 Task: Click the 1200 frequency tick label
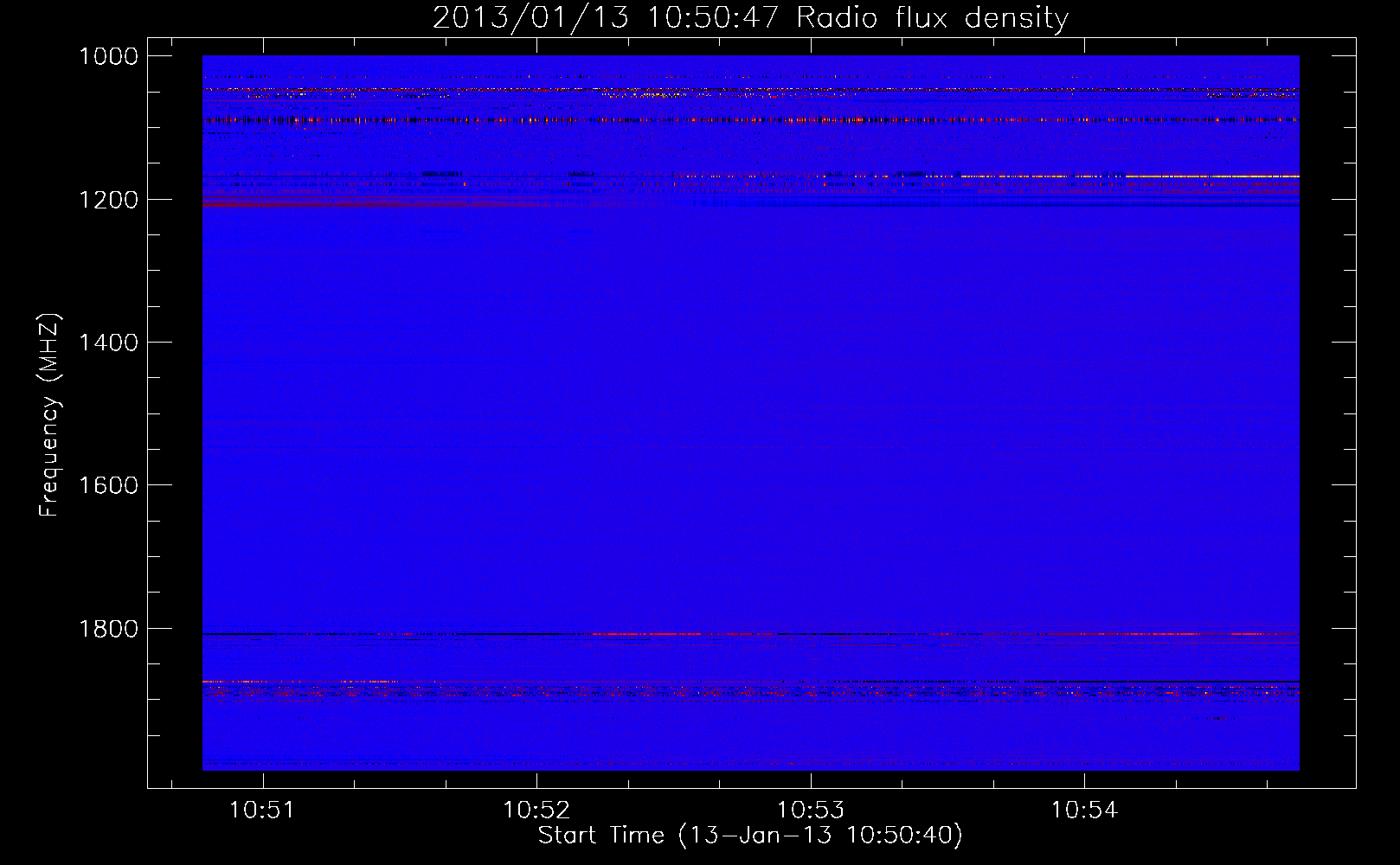[x=108, y=200]
